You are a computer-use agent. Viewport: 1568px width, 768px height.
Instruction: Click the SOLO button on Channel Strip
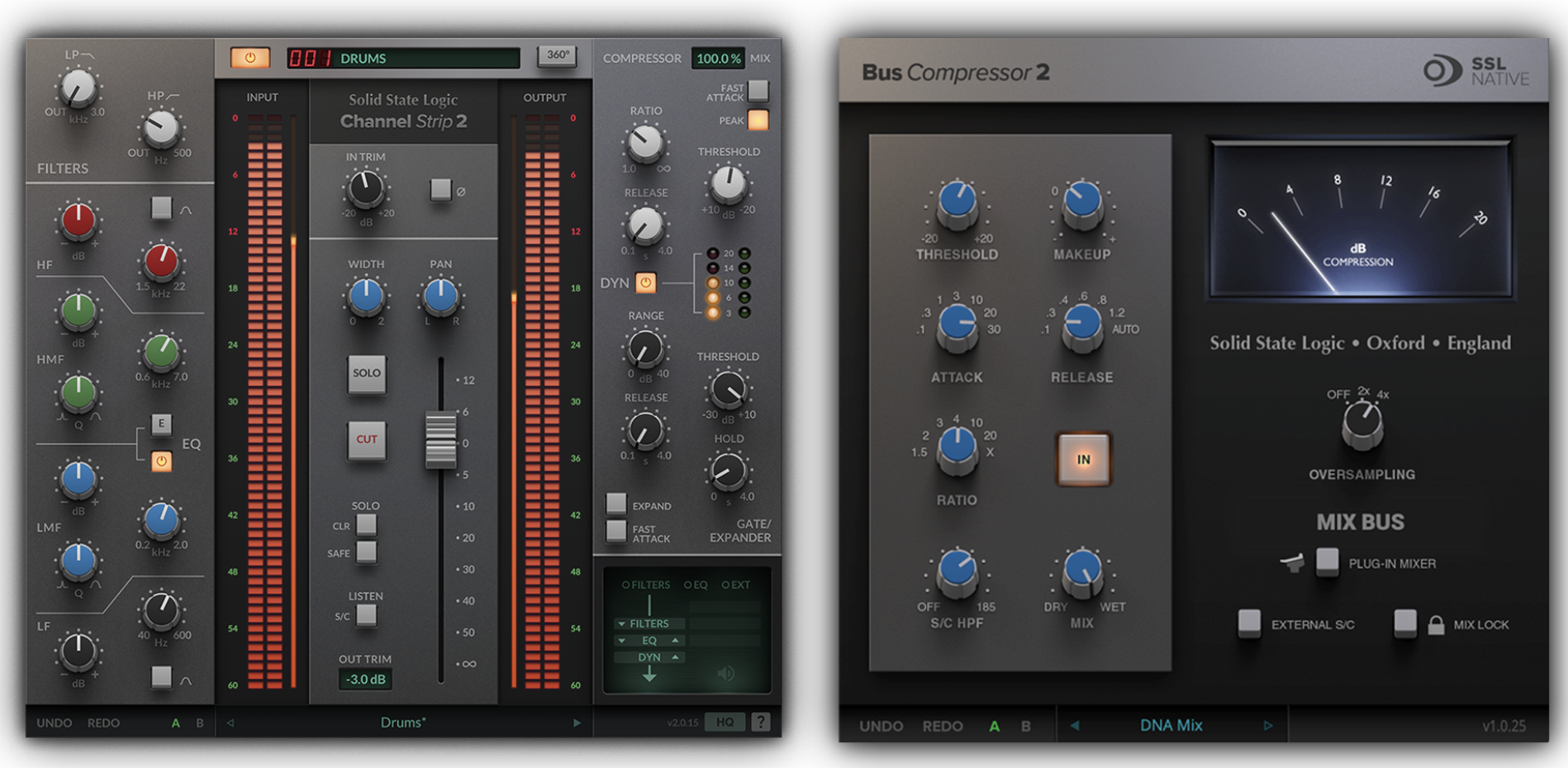(366, 373)
